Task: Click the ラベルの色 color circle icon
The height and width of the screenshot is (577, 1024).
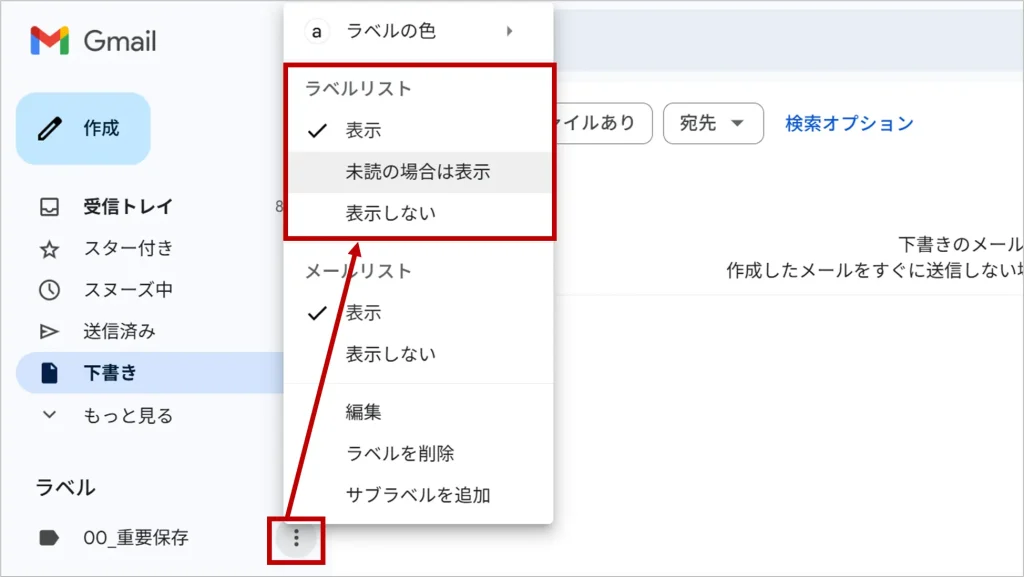Action: coord(317,32)
